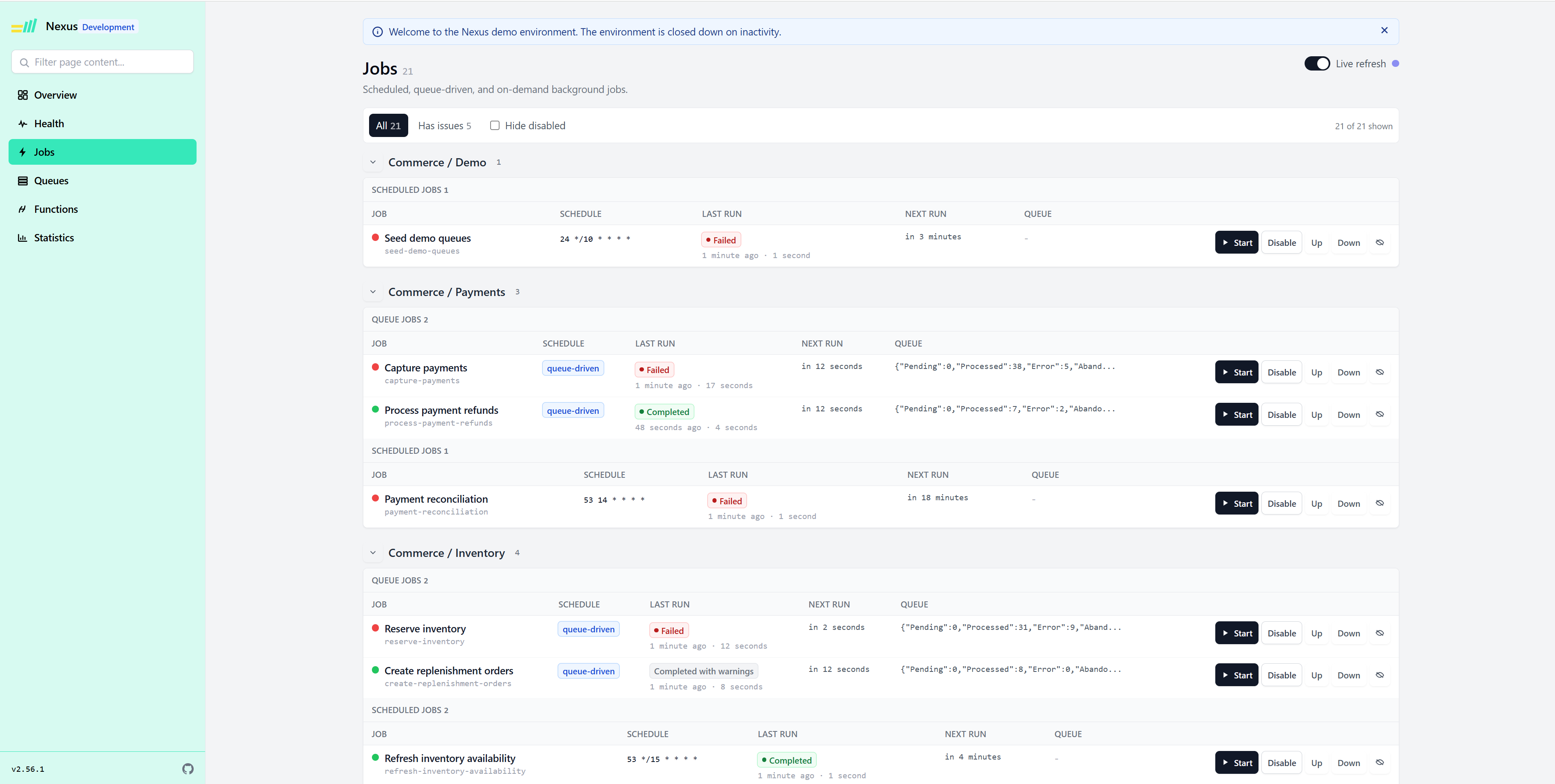
Task: Click the info icon in the welcome banner
Action: pos(377,32)
